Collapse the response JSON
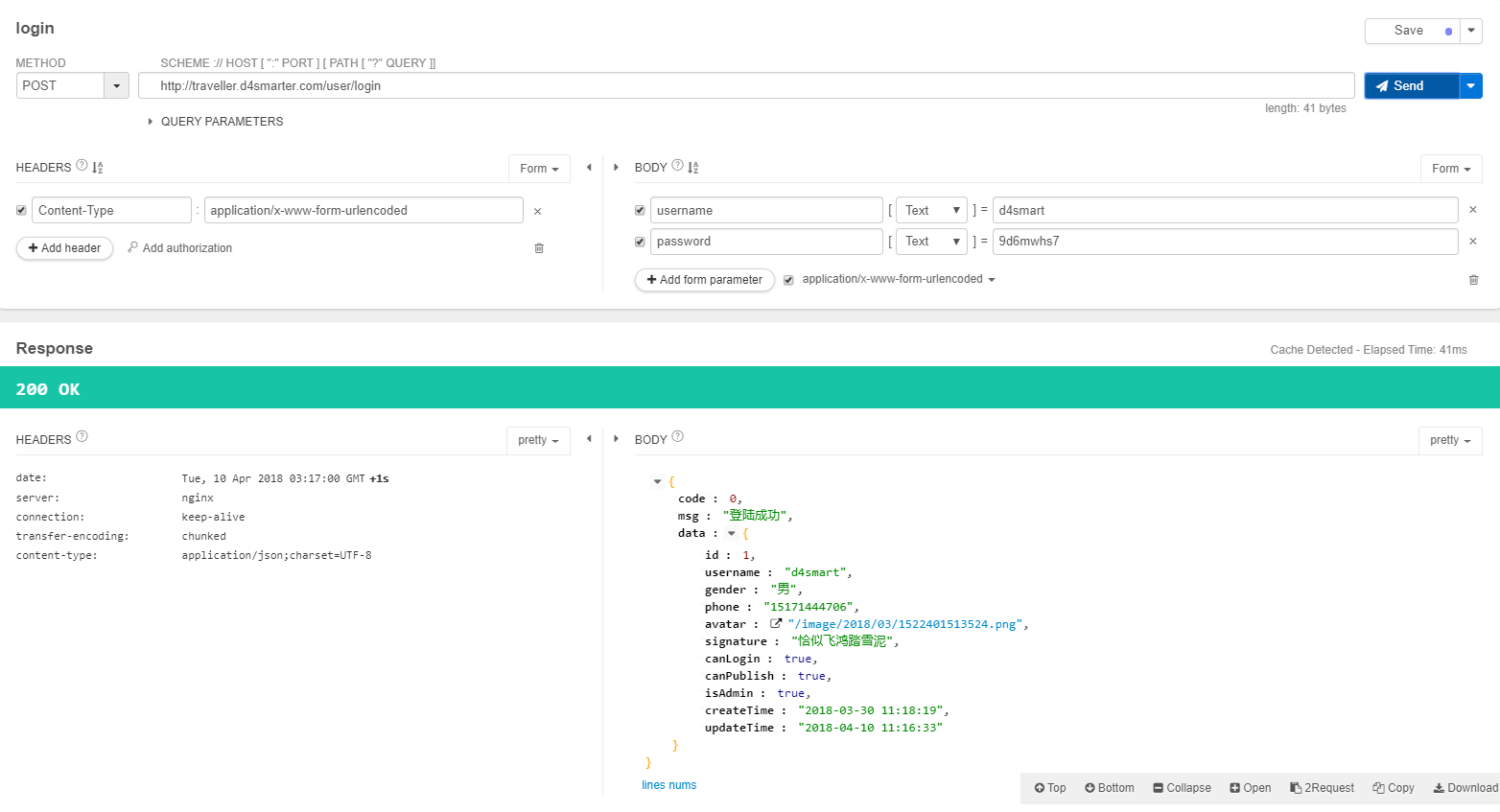1500x812 pixels. 1183,788
